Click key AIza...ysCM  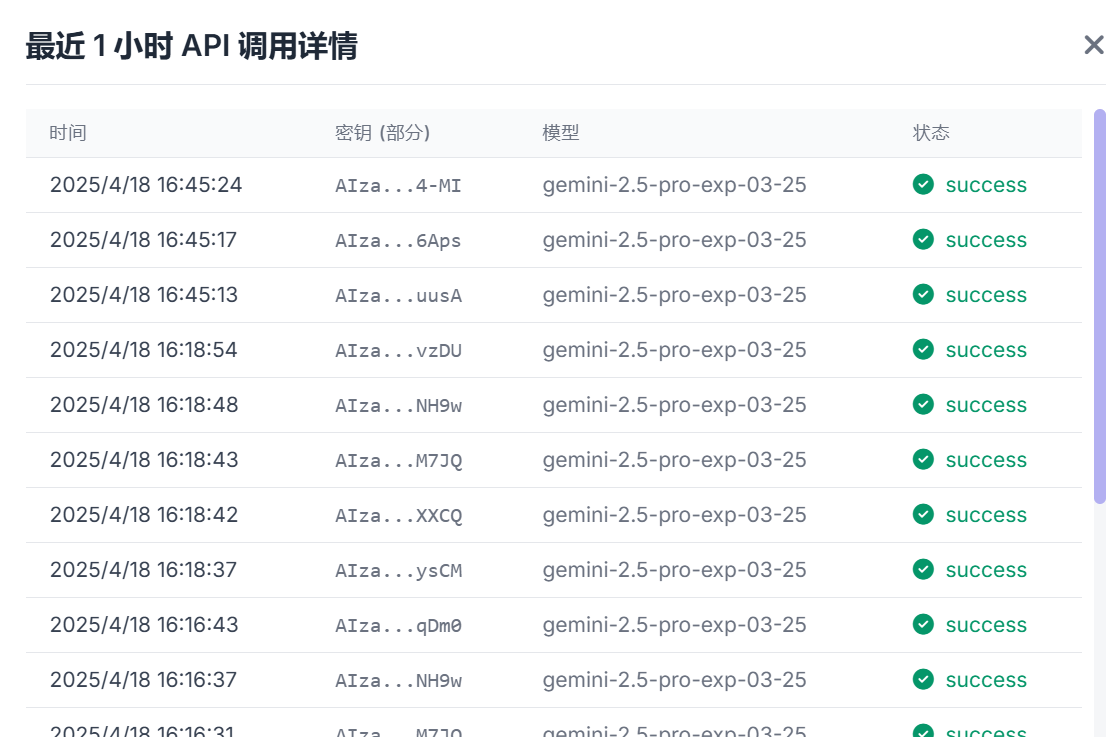coord(399,571)
